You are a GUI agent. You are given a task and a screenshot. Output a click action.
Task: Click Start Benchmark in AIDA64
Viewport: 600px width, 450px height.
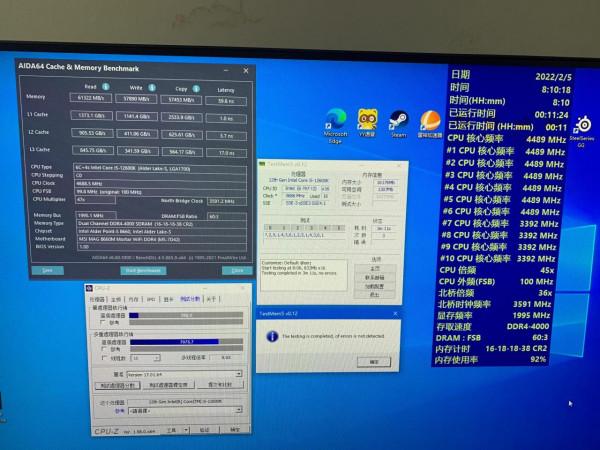(x=143, y=271)
